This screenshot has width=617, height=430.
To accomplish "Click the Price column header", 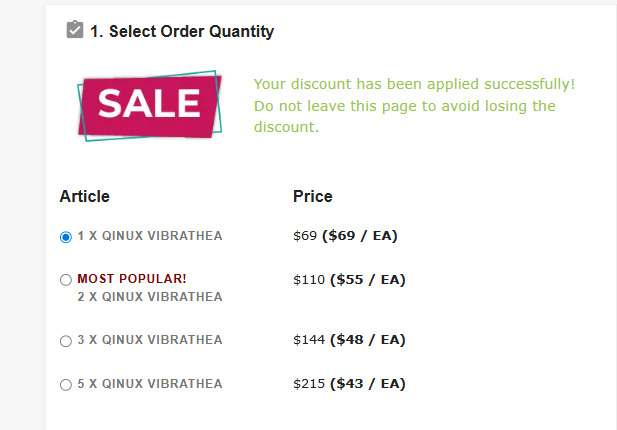I will pyautogui.click(x=312, y=196).
